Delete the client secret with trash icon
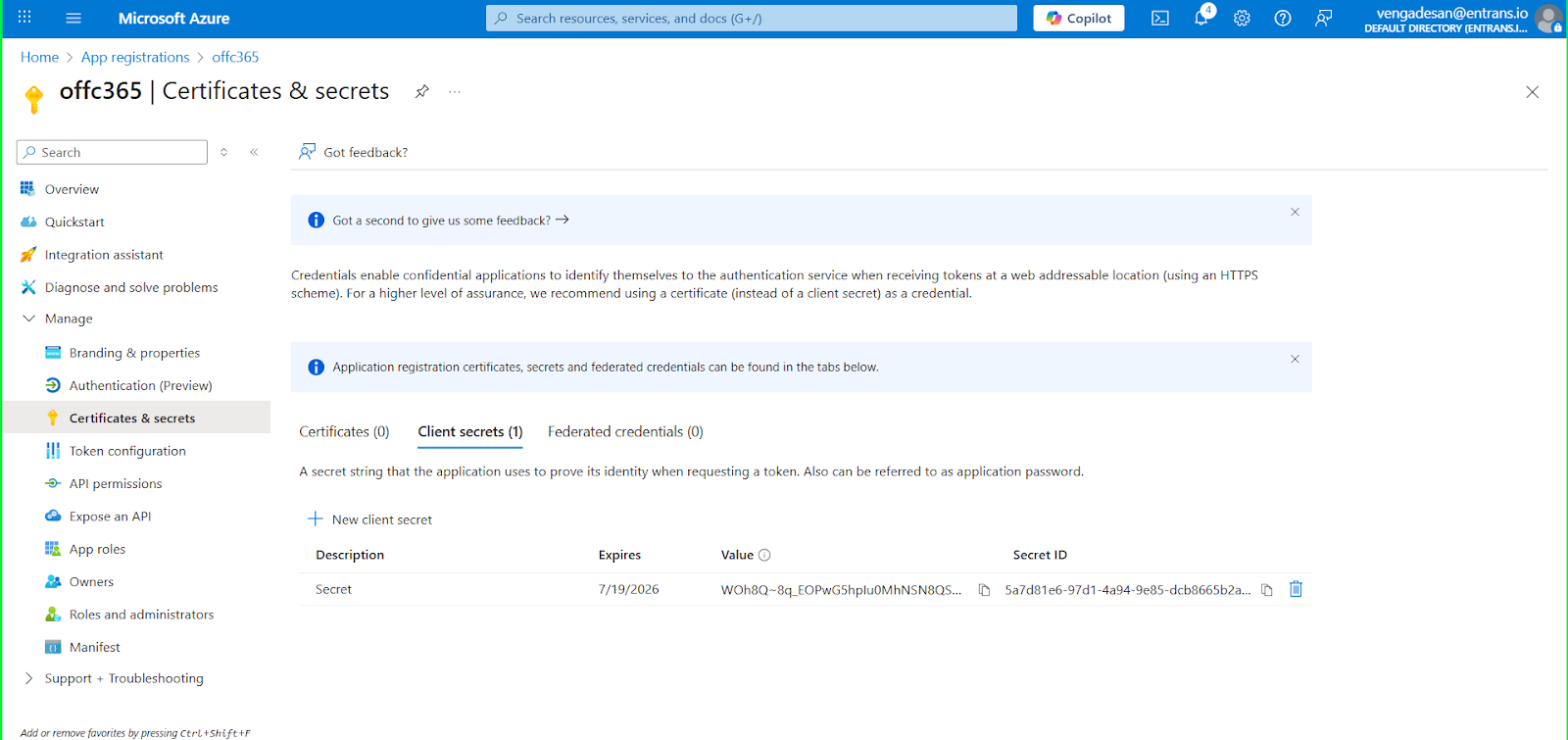The width and height of the screenshot is (1568, 740). 1296,589
